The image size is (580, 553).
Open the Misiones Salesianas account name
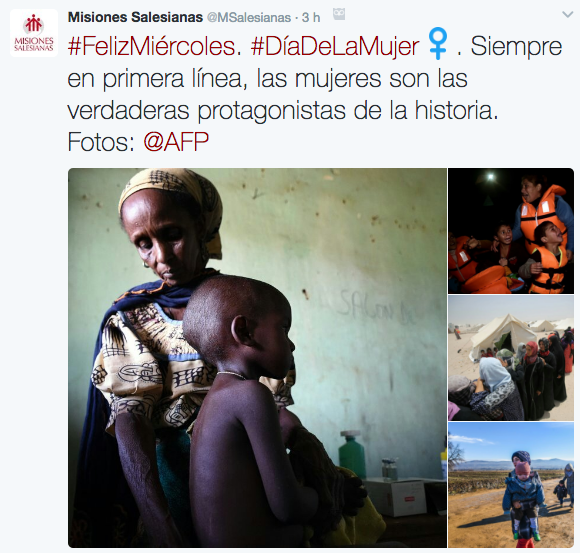coord(135,17)
